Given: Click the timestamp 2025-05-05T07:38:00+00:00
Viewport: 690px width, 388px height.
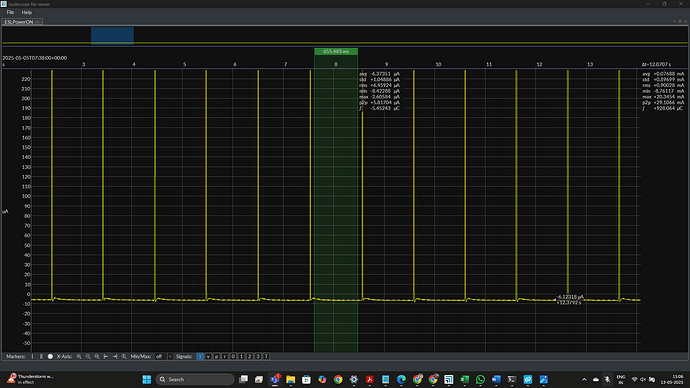Looking at the screenshot, I should pyautogui.click(x=35, y=58).
